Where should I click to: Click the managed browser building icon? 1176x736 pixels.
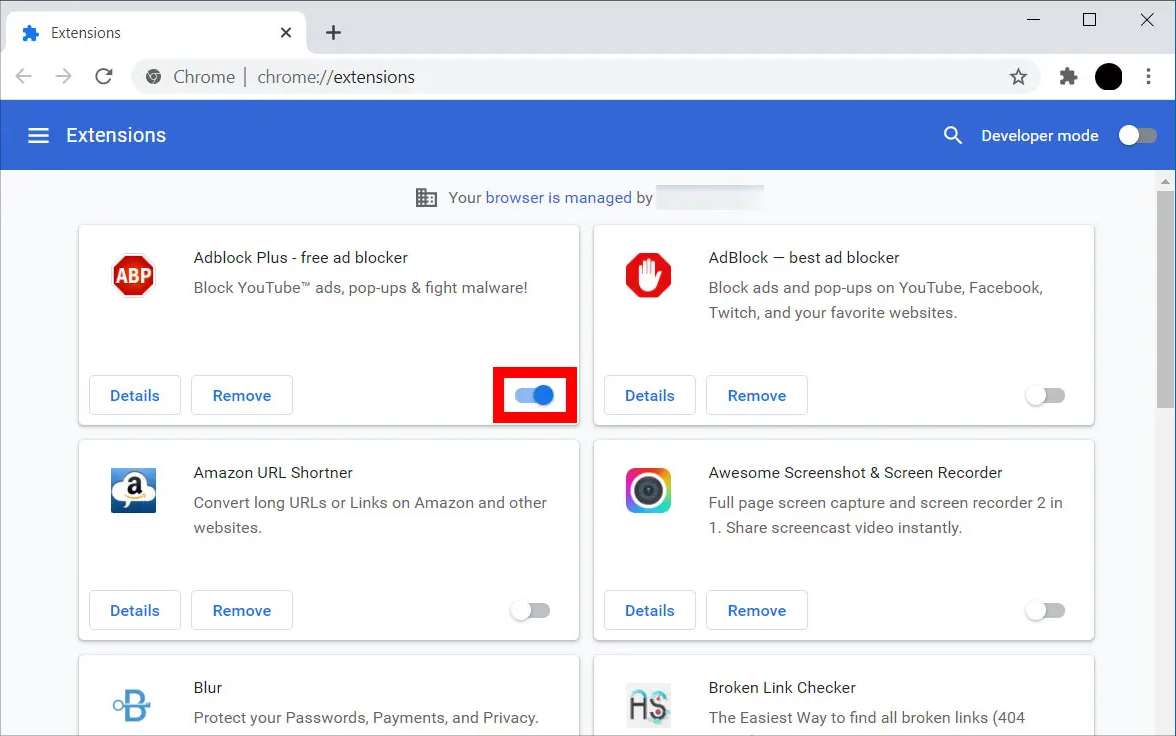(x=426, y=197)
